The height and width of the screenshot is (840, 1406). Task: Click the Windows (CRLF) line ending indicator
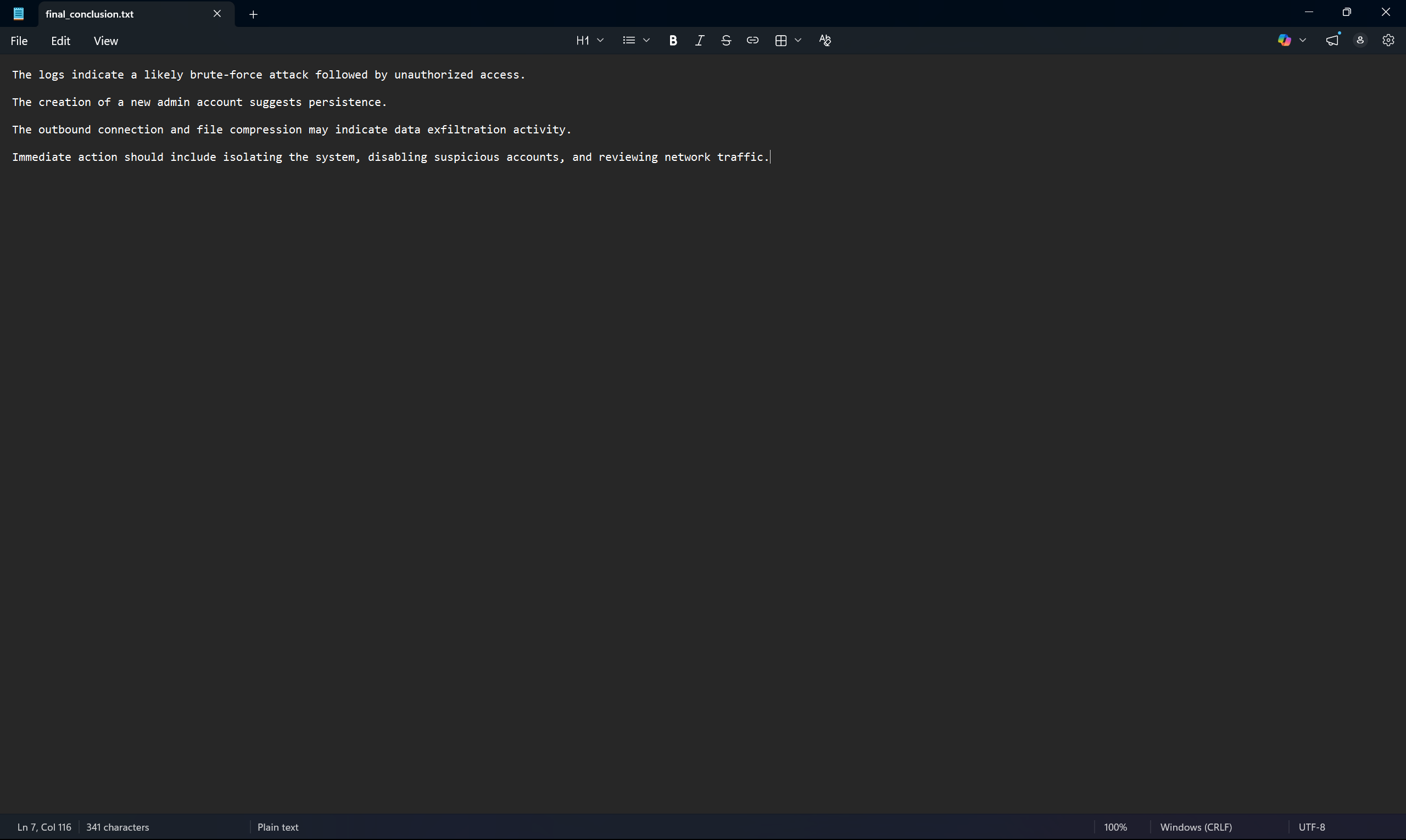(1196, 827)
